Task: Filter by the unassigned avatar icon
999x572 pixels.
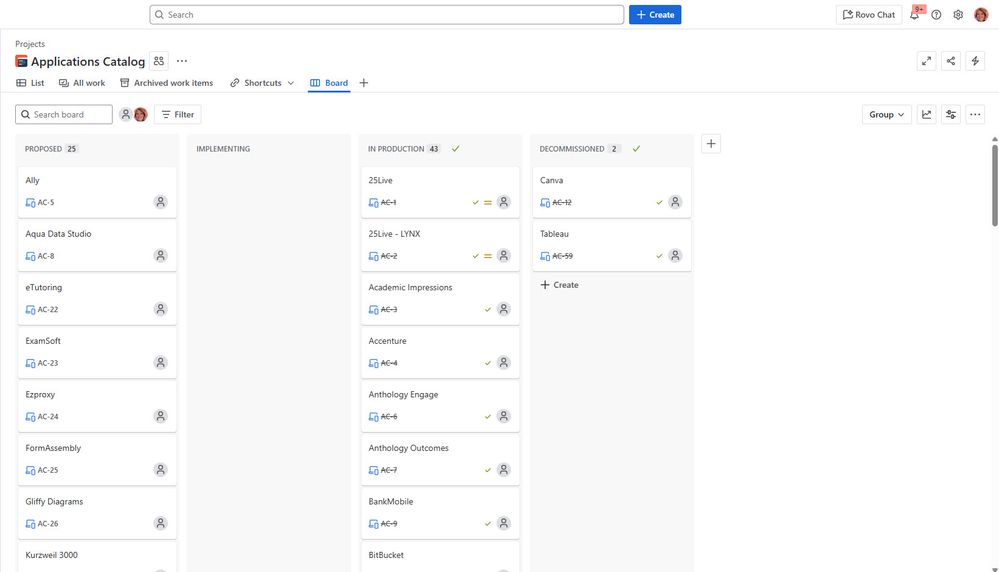Action: pos(126,115)
